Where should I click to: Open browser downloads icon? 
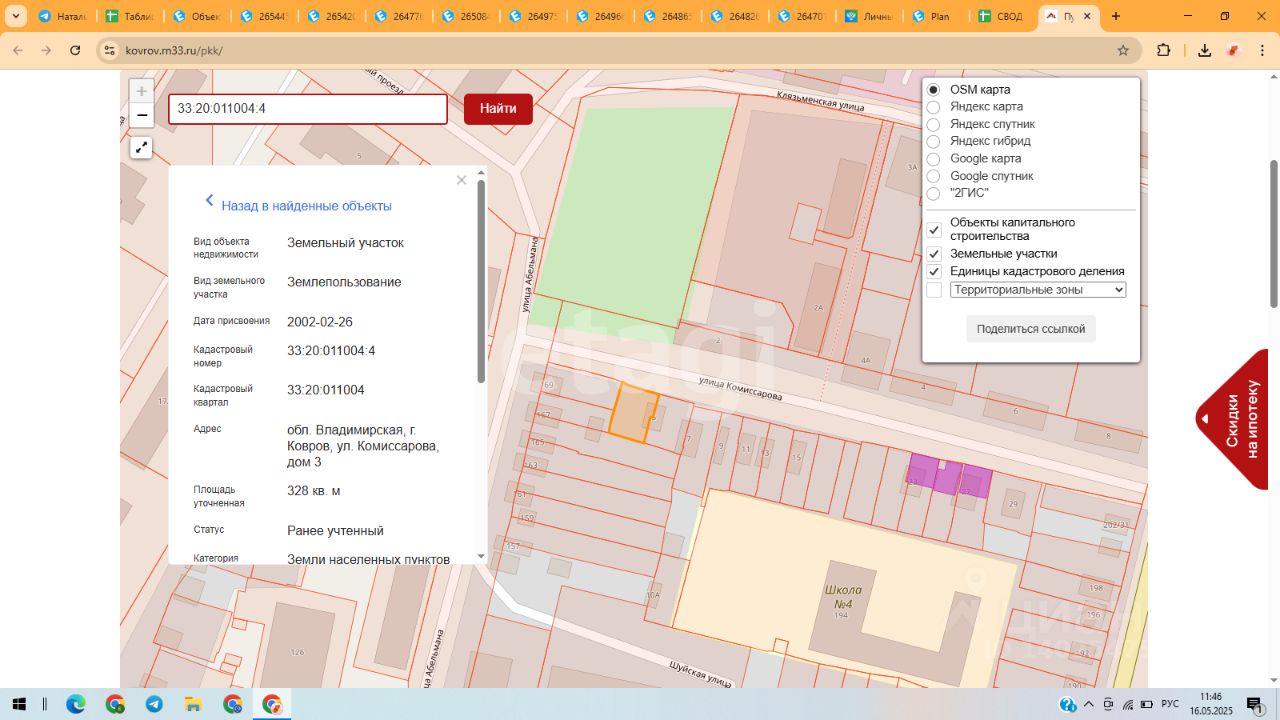pyautogui.click(x=1205, y=50)
